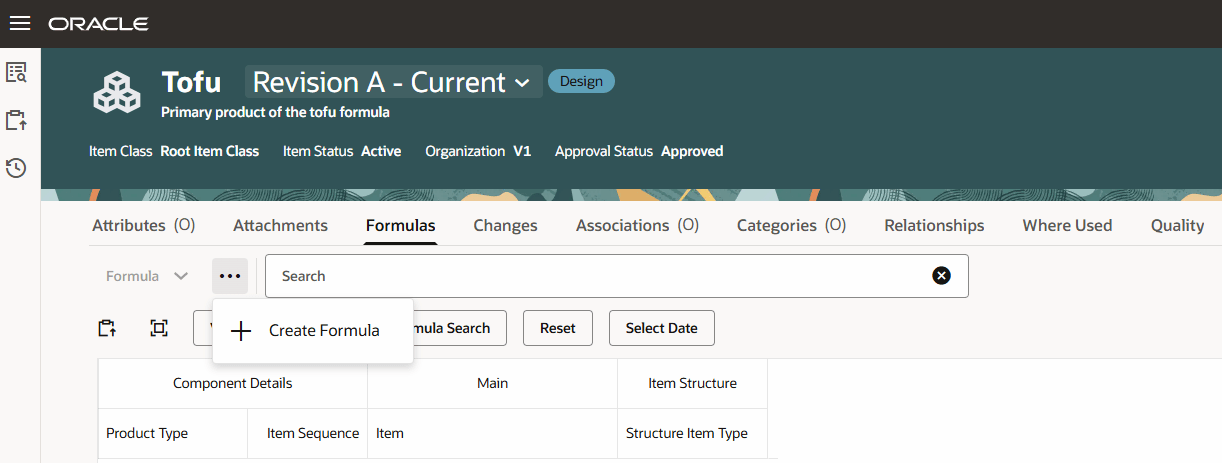Screen dimensions: 1222x463
Task: Click the Design status badge
Action: (x=581, y=81)
